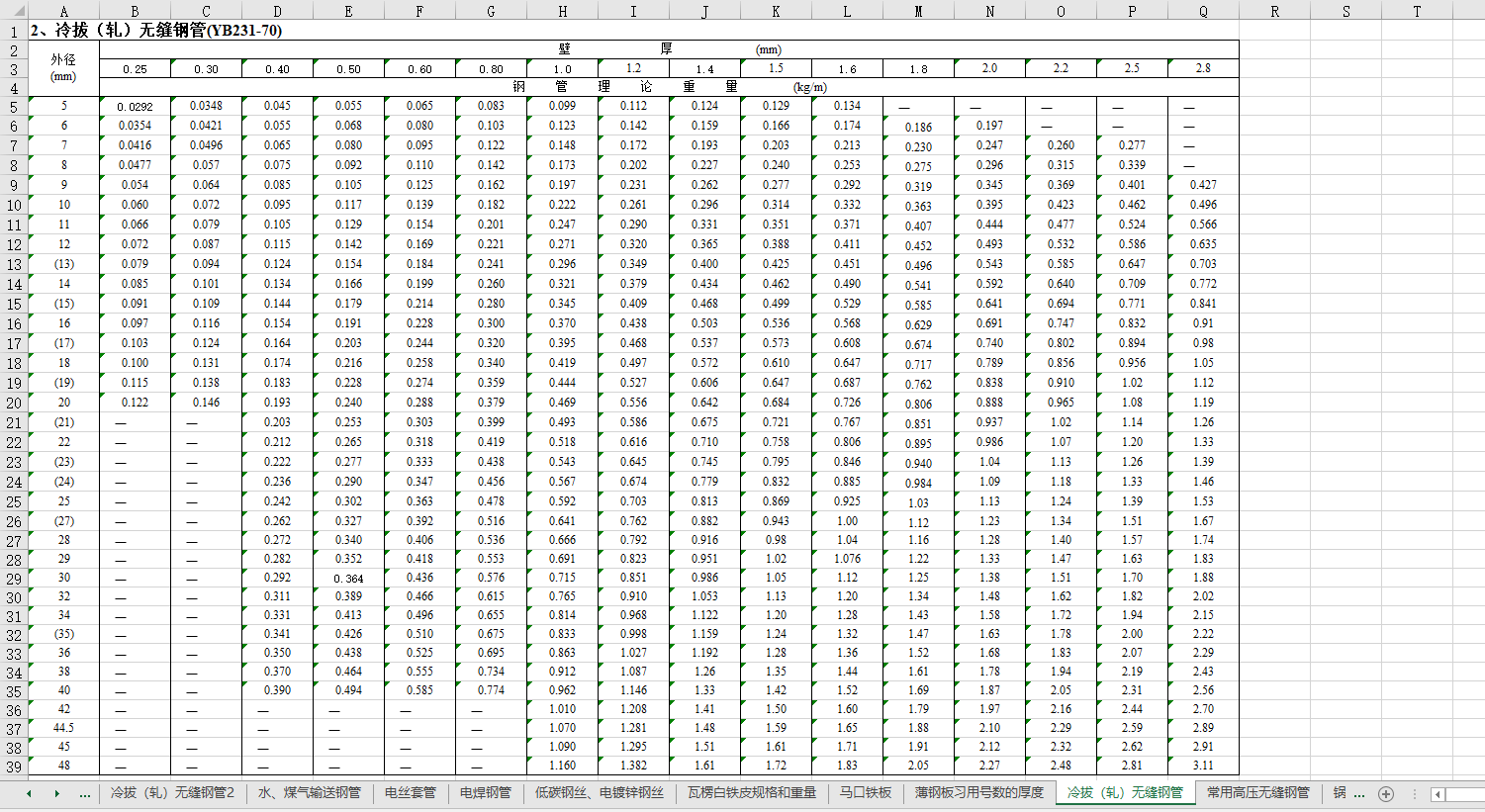Select row 1 header
This screenshot has width=1485, height=812.
coord(14,31)
